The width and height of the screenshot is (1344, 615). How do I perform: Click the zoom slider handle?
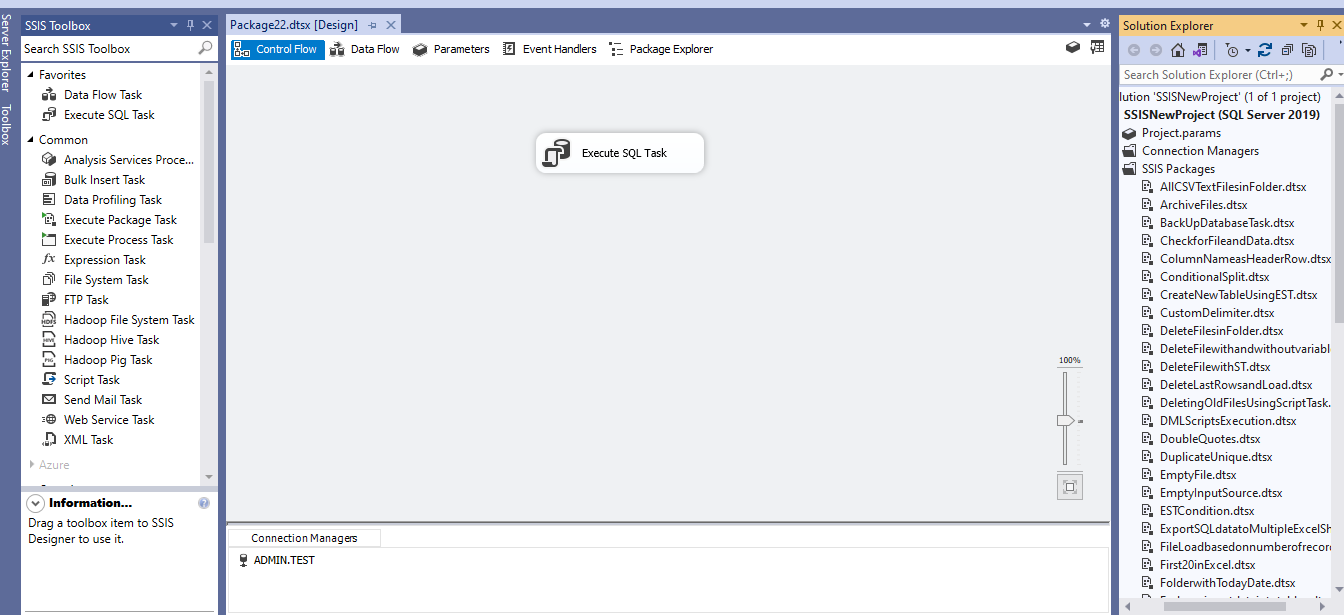point(1066,421)
